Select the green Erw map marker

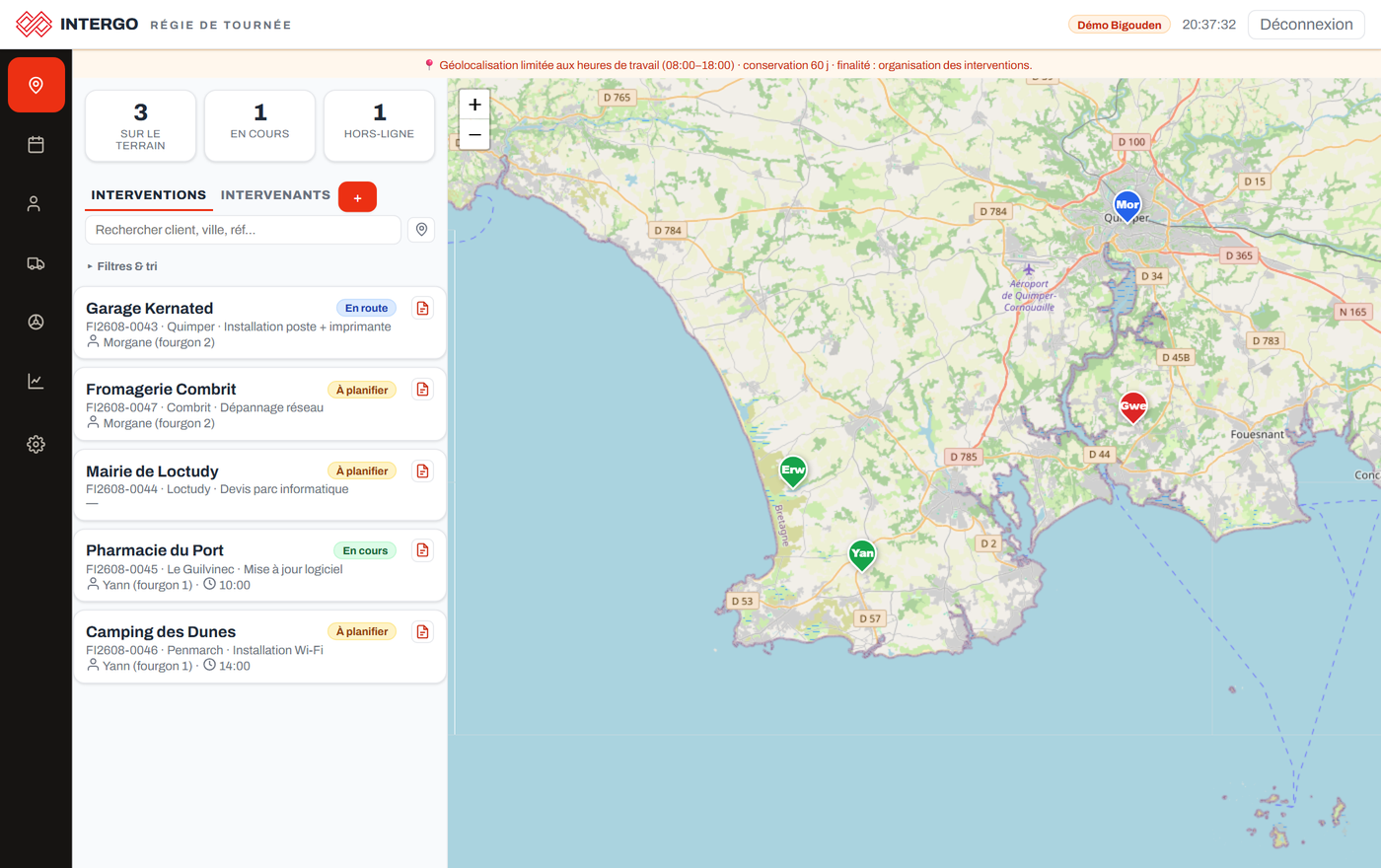click(793, 471)
